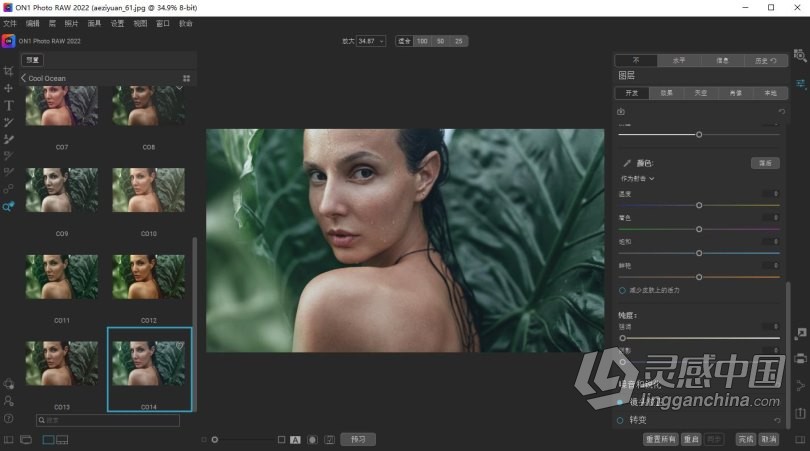Select the Text tool
This screenshot has width=810, height=451.
(x=8, y=105)
